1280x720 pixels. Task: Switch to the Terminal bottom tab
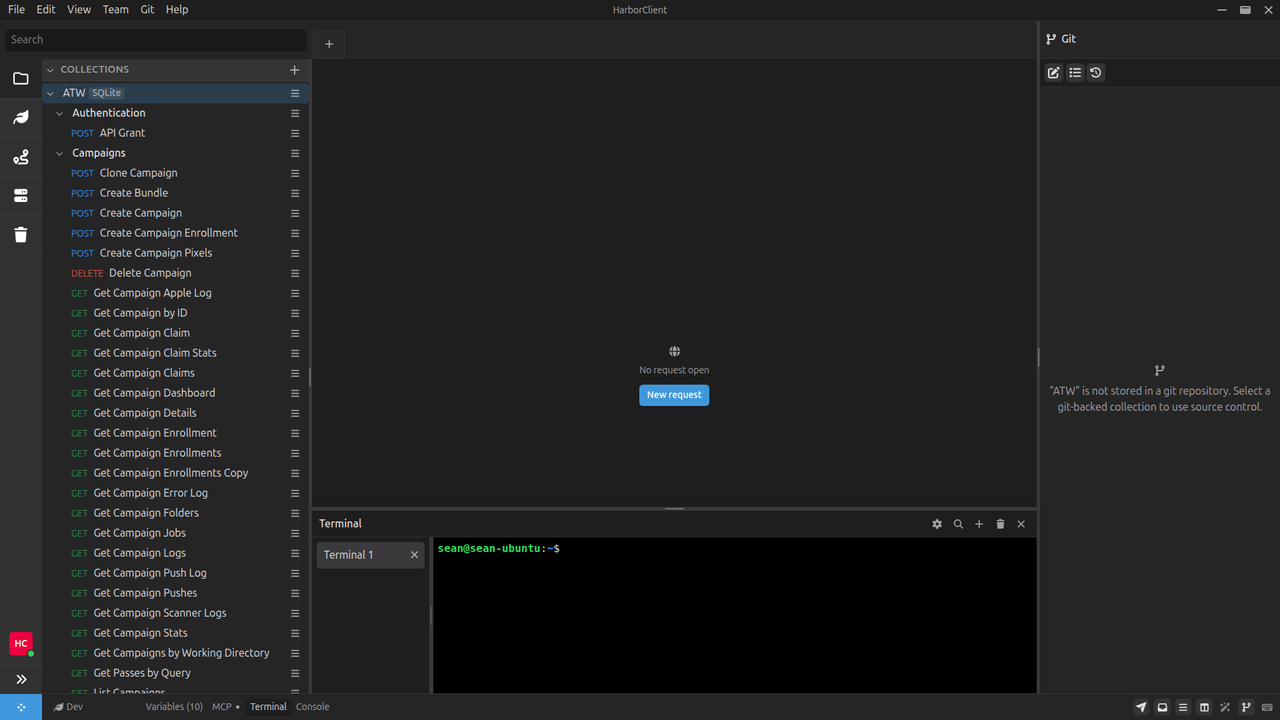268,707
